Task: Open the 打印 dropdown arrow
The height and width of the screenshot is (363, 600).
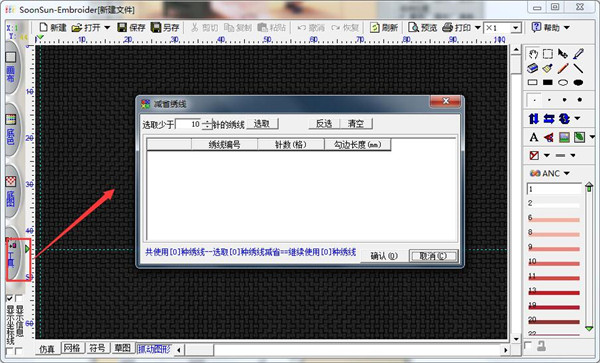Action: coord(478,28)
